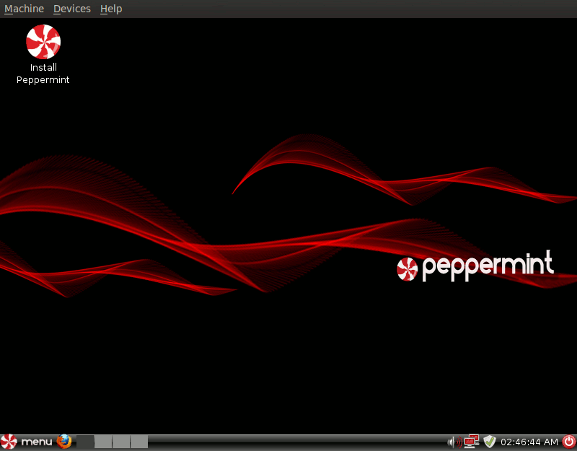Switch to the fourth workspace in the pager

(139, 441)
